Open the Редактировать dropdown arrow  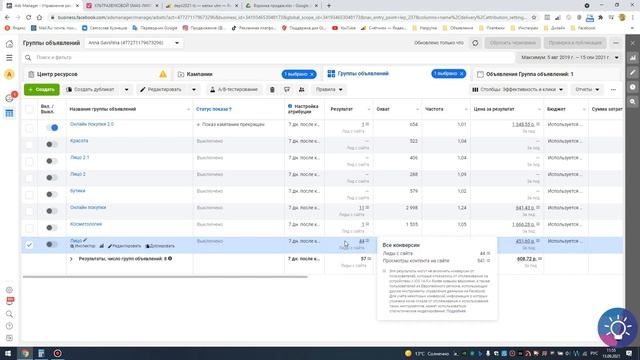click(x=194, y=89)
